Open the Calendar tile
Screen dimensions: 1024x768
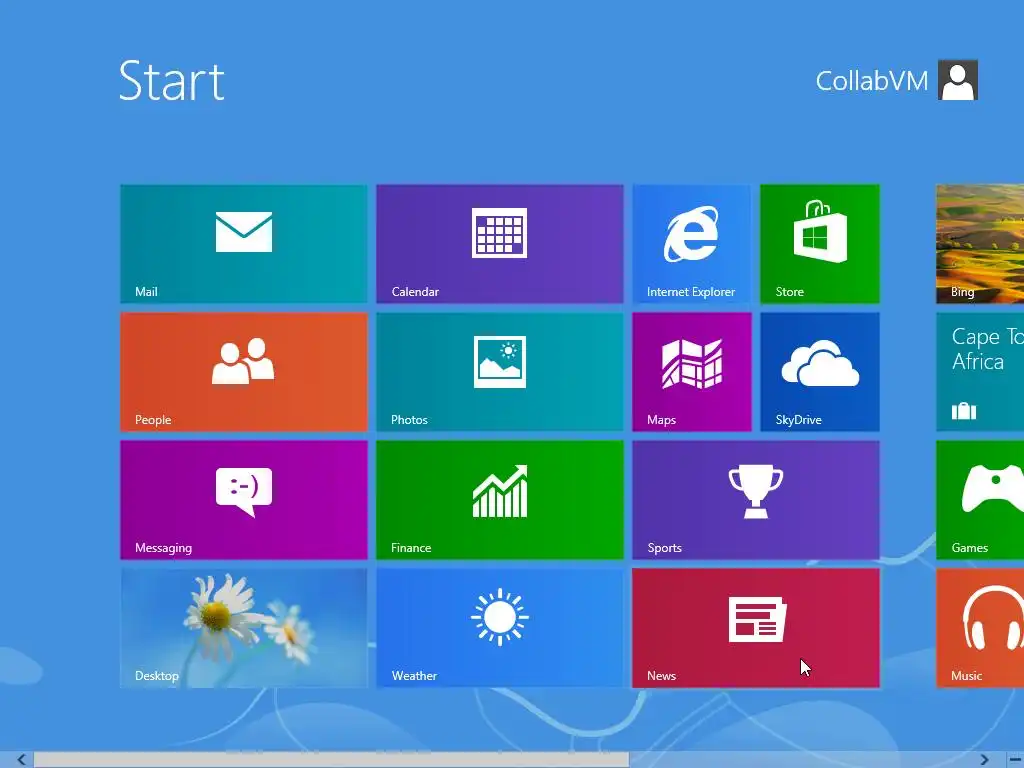[500, 244]
